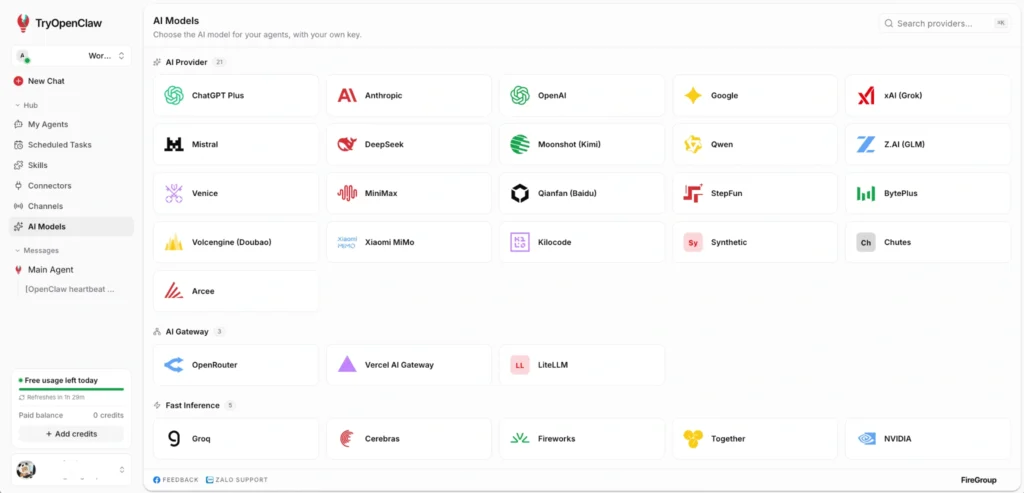1024x493 pixels.
Task: Expand the user profile menu
Action: tap(71, 469)
